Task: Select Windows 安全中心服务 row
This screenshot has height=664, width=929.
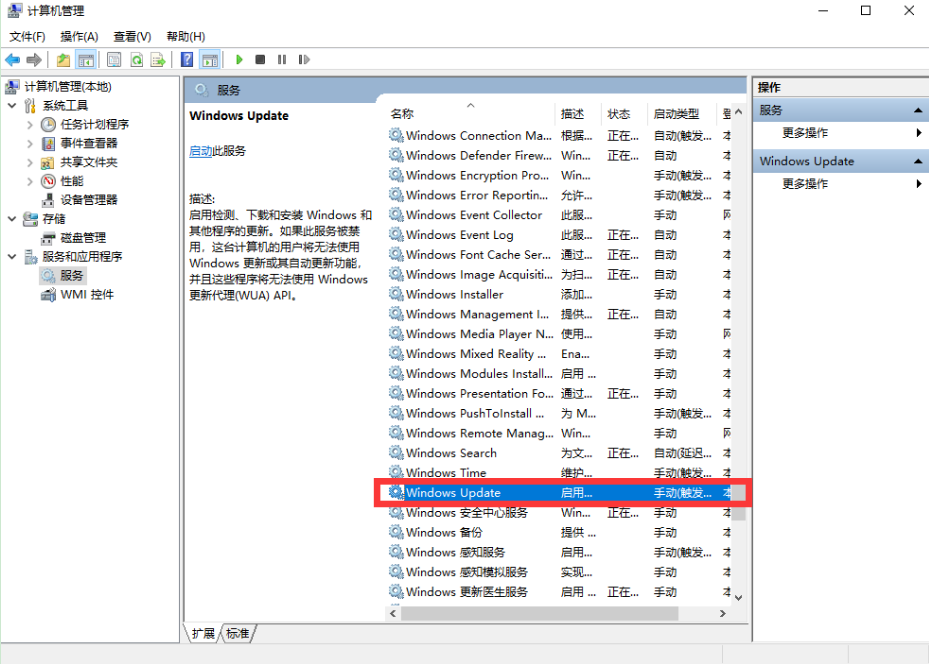Action: pyautogui.click(x=559, y=512)
